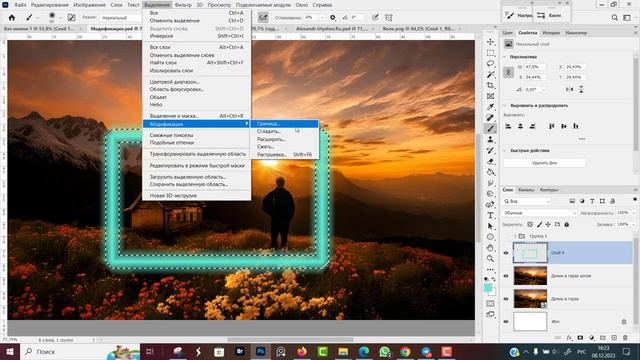
Task: Create a new group folder icon
Action: click(x=602, y=338)
